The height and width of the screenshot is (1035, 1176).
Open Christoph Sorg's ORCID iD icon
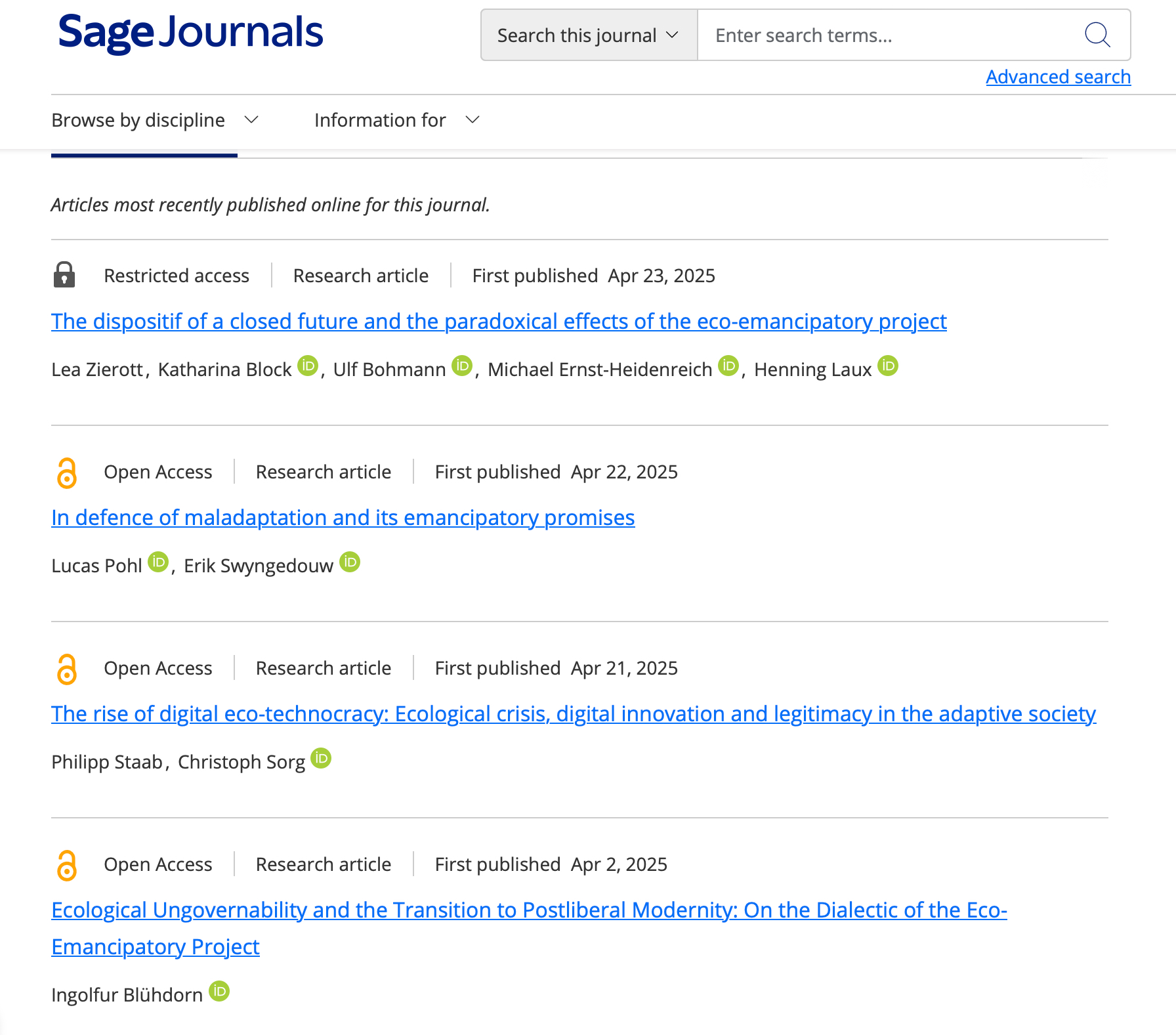point(321,758)
